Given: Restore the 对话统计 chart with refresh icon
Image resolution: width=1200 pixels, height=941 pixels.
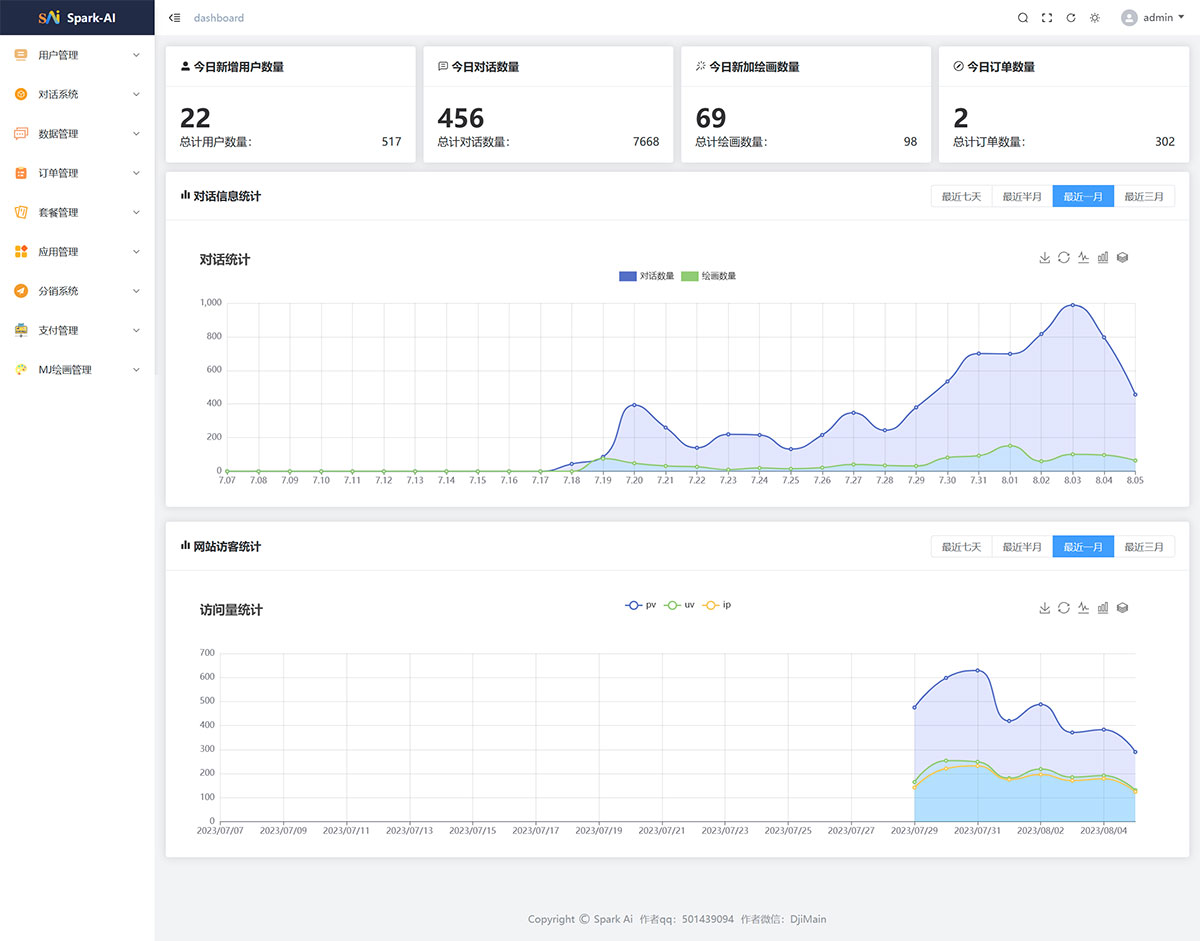Looking at the screenshot, I should pyautogui.click(x=1064, y=258).
